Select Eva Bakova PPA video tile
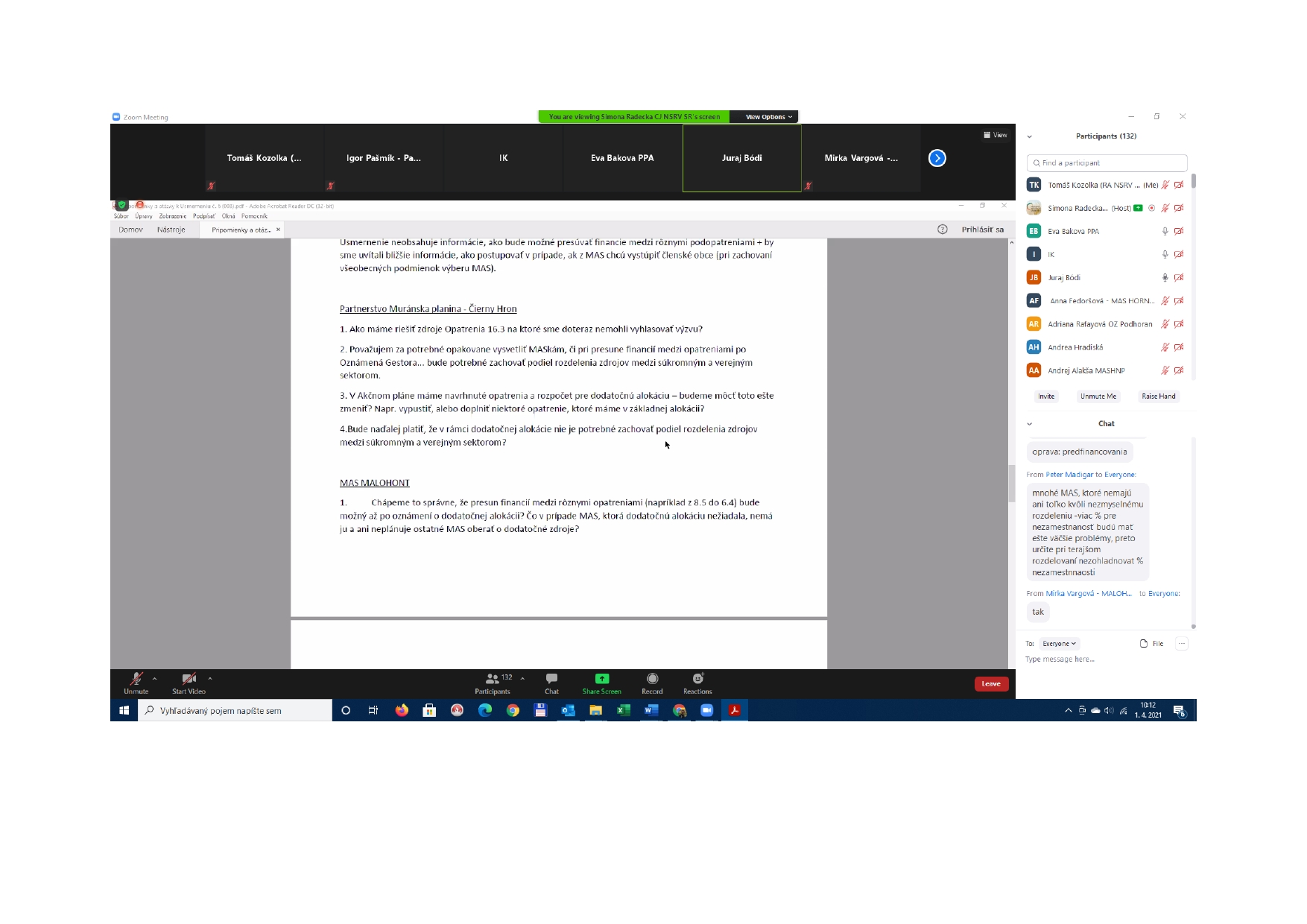Image resolution: width=1307 pixels, height=924 pixels. click(x=622, y=158)
